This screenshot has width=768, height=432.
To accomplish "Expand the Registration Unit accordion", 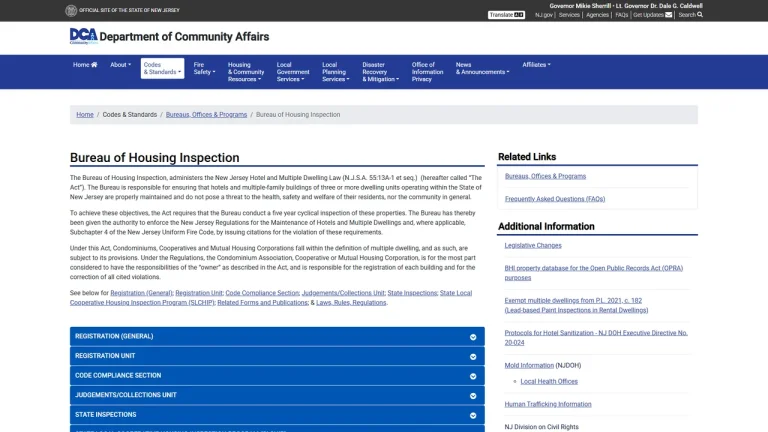I will tap(277, 356).
